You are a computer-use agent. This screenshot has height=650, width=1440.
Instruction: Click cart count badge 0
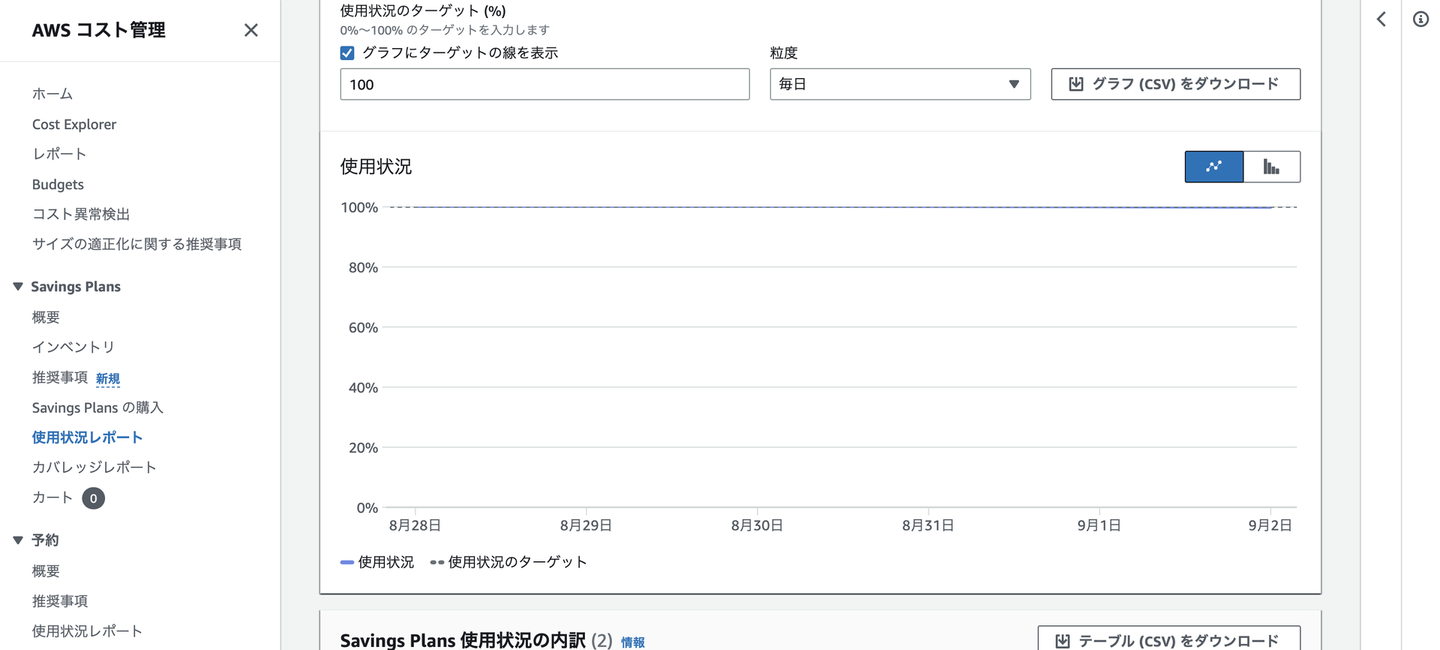tap(93, 498)
